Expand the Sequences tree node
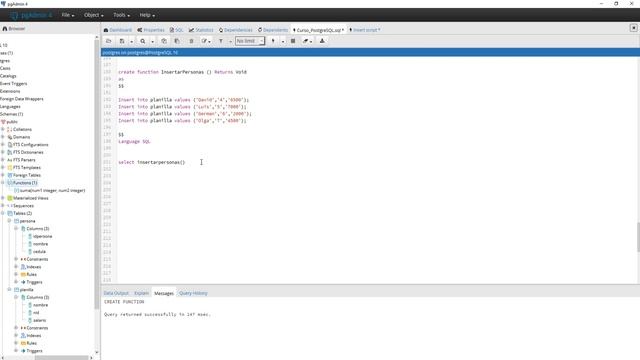The image size is (640, 360). click(3, 206)
